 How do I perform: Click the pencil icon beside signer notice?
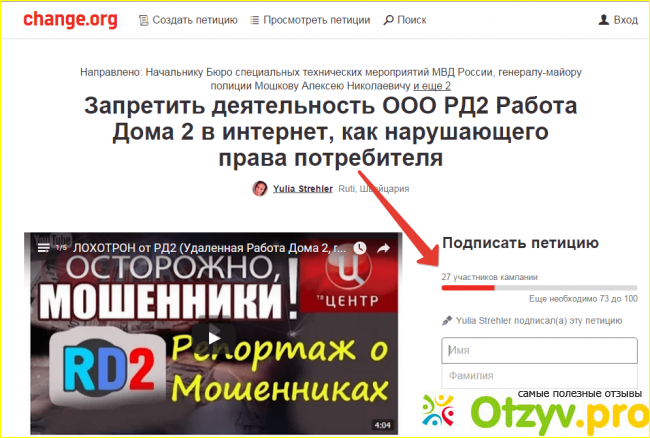tap(447, 321)
